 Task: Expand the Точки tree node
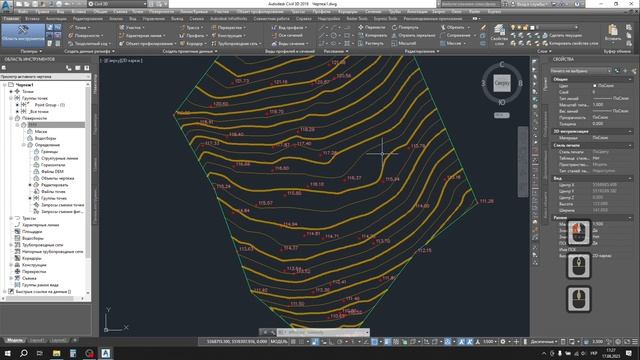tap(11, 91)
